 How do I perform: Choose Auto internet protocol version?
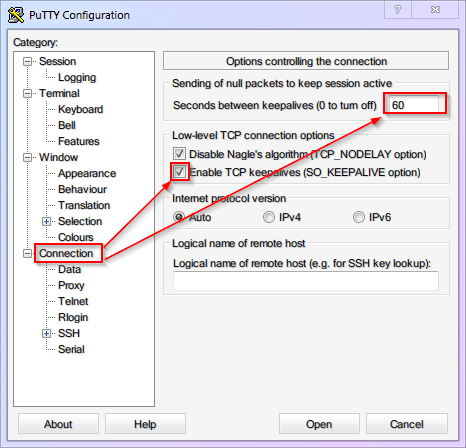click(x=179, y=217)
